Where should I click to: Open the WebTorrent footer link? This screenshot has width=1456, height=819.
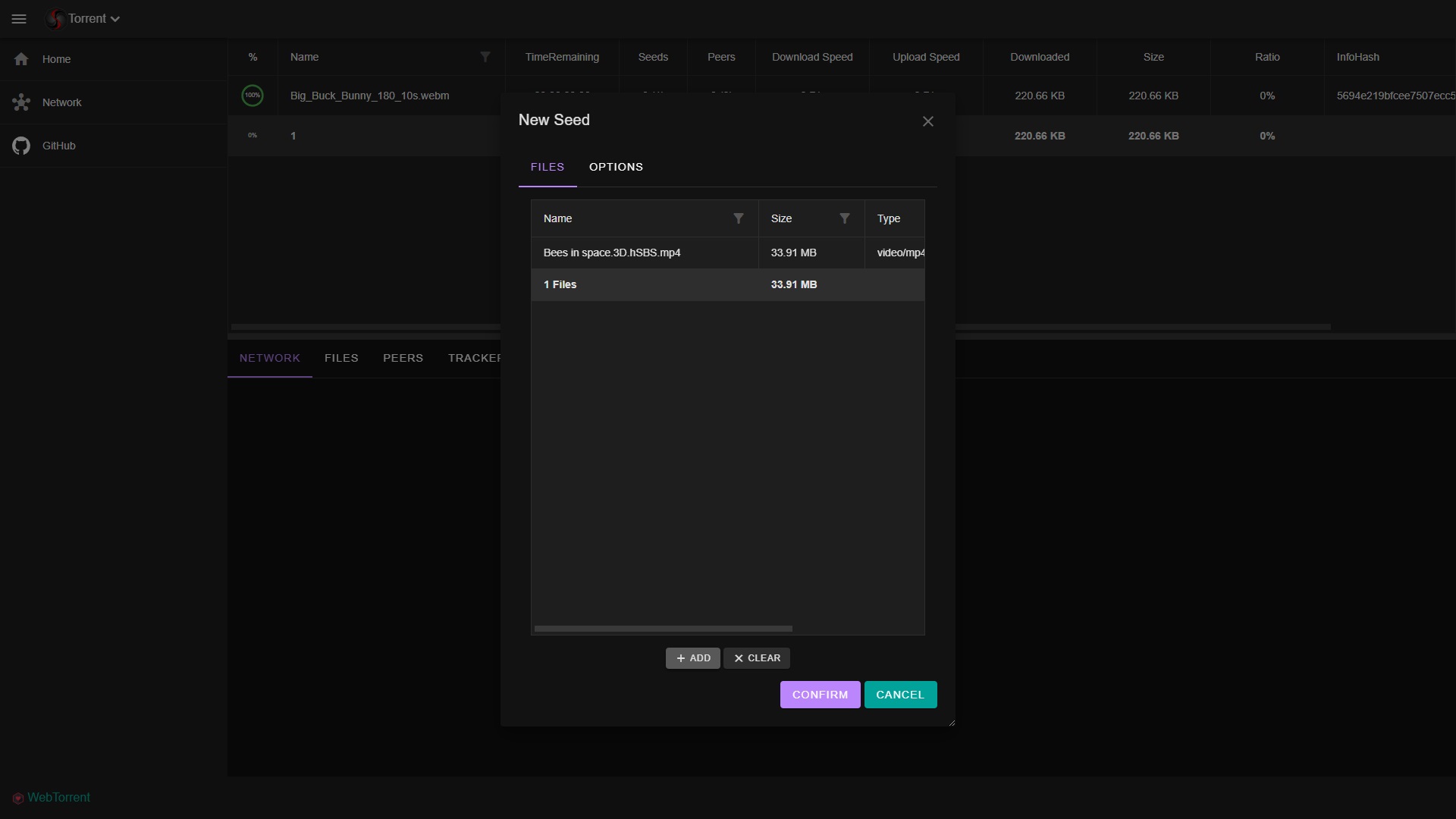pos(58,797)
